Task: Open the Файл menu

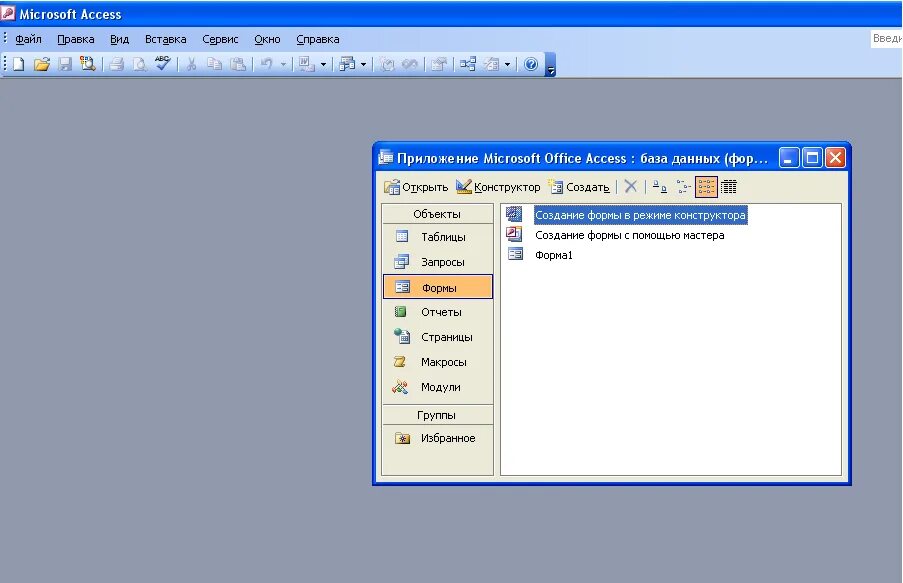Action: [x=28, y=39]
